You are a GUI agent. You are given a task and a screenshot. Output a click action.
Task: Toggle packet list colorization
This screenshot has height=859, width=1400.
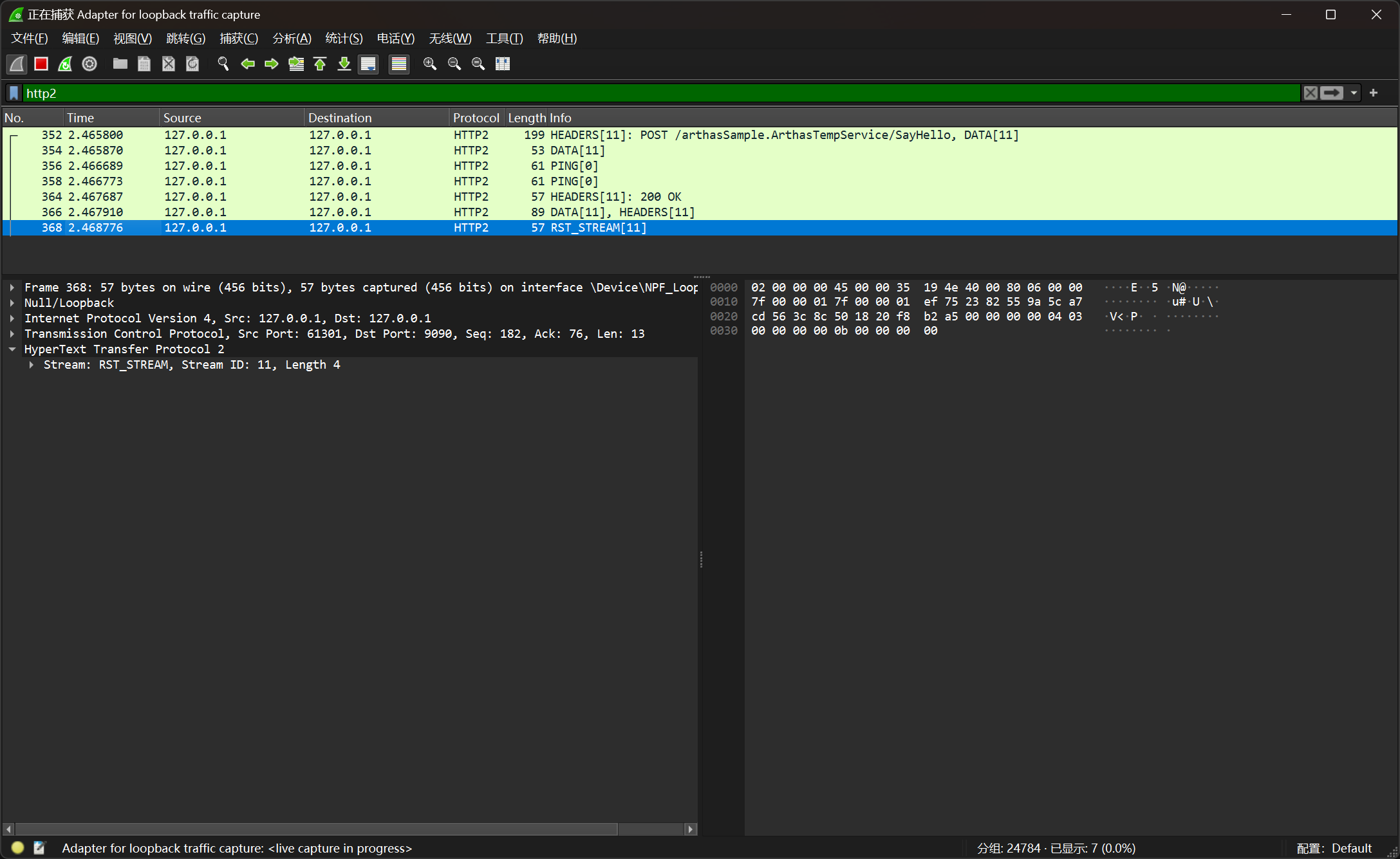399,64
